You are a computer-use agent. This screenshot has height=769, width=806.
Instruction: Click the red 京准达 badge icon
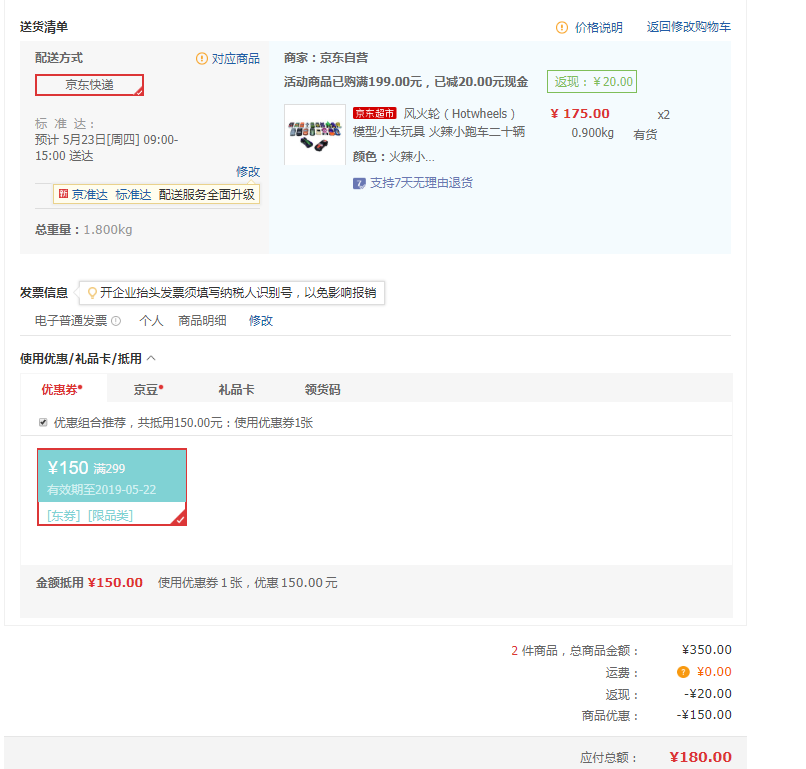click(x=63, y=194)
